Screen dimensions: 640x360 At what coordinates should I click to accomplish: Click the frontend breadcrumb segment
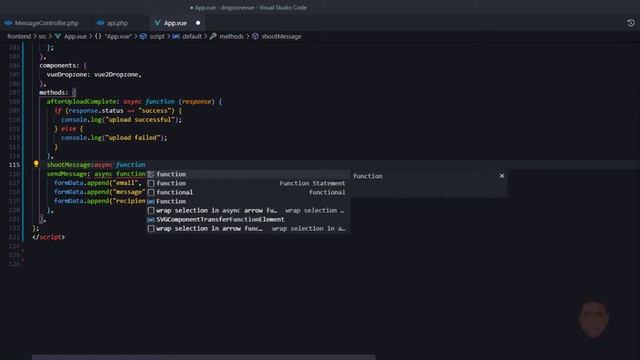pyautogui.click(x=19, y=36)
